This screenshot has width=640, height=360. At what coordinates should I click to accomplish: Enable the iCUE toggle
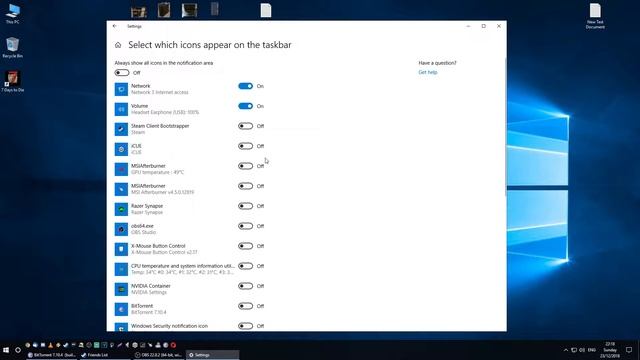click(245, 146)
